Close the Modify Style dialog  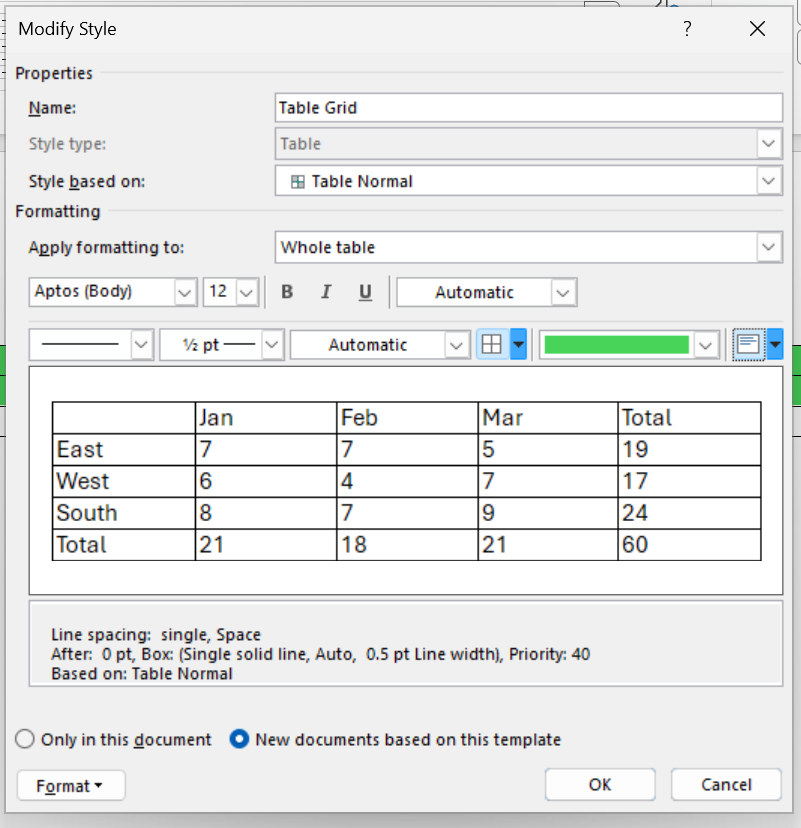[758, 29]
